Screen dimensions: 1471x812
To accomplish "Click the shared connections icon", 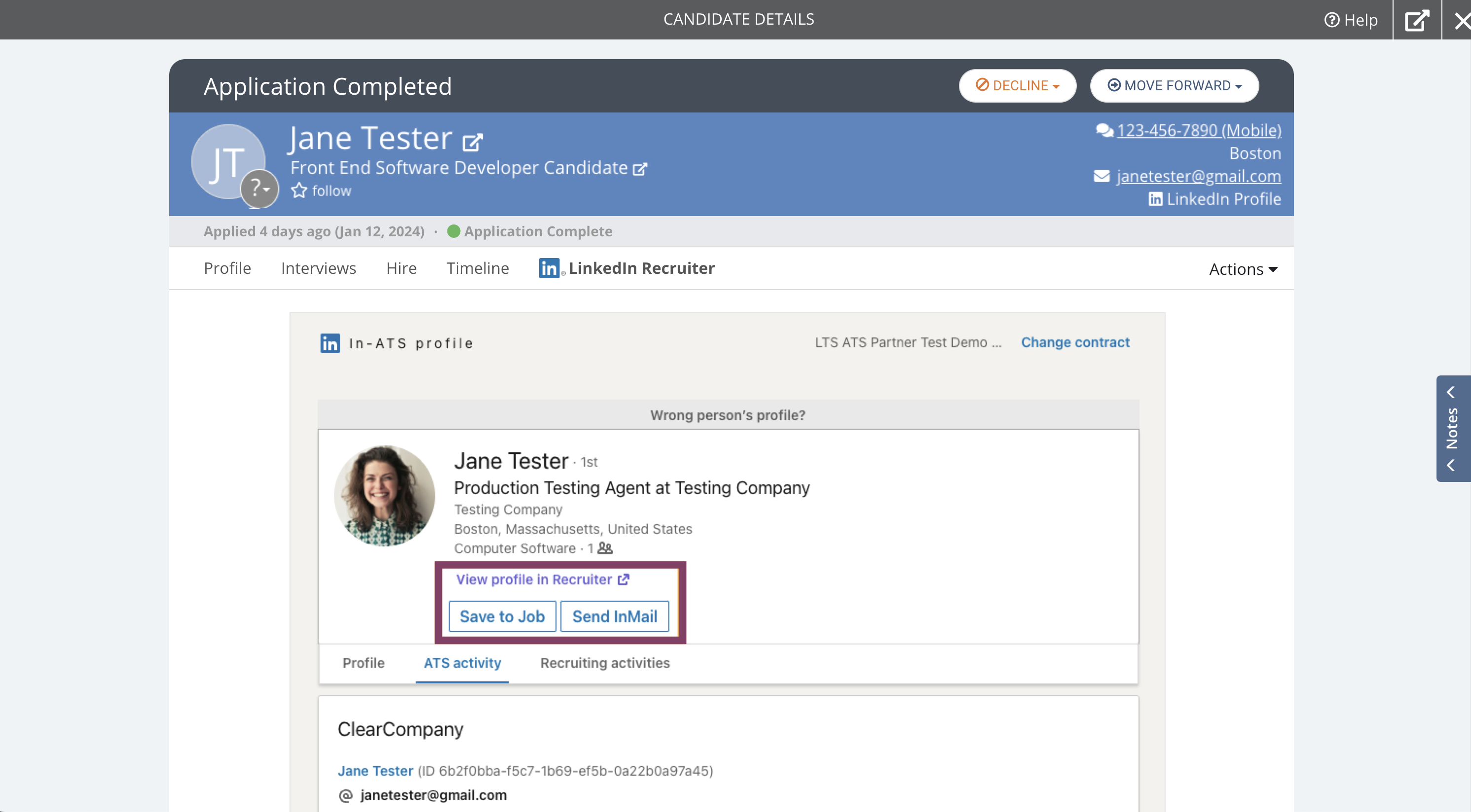I will click(605, 548).
